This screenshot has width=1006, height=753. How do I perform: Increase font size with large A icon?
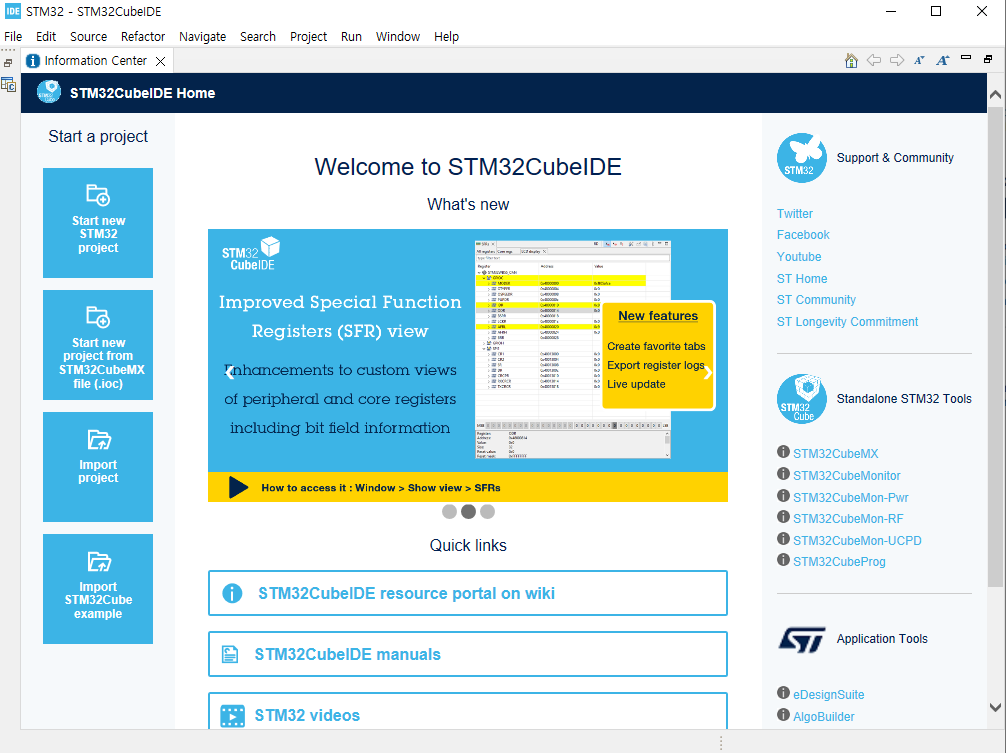click(x=942, y=60)
